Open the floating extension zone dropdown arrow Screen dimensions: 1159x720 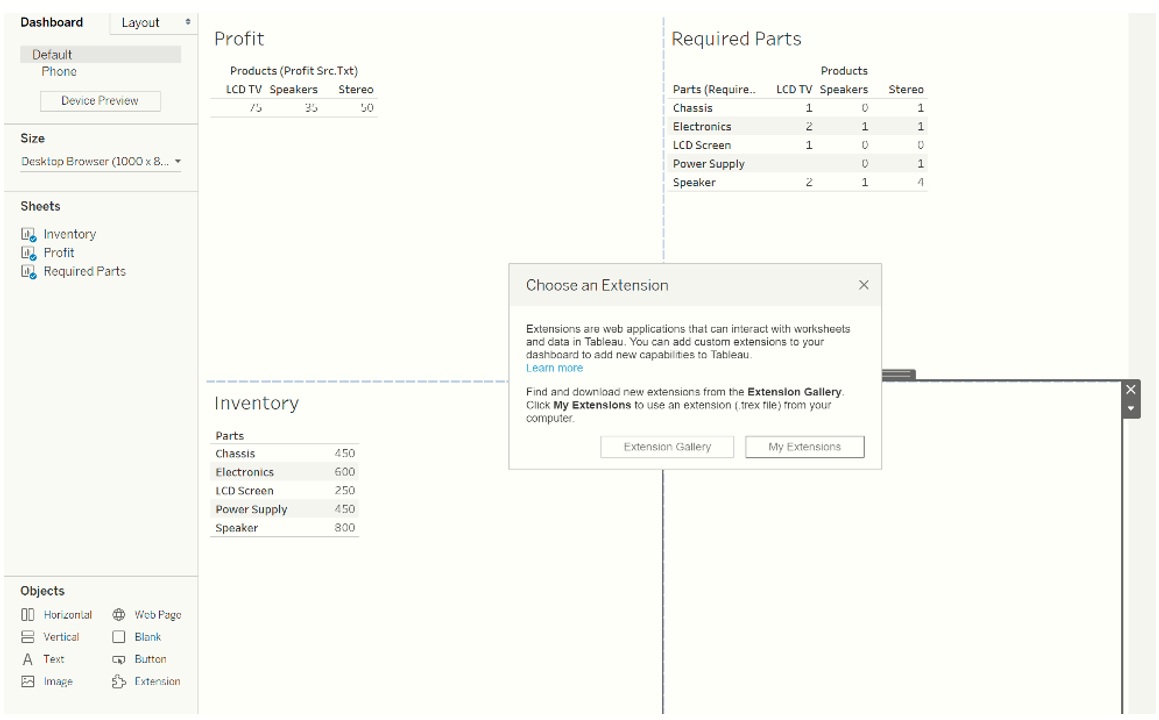1131,406
